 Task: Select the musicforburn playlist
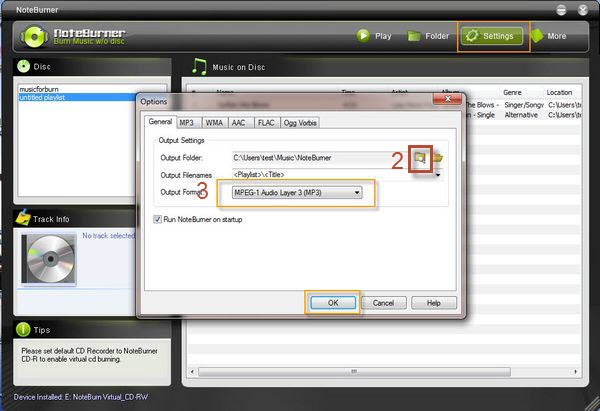(39, 89)
